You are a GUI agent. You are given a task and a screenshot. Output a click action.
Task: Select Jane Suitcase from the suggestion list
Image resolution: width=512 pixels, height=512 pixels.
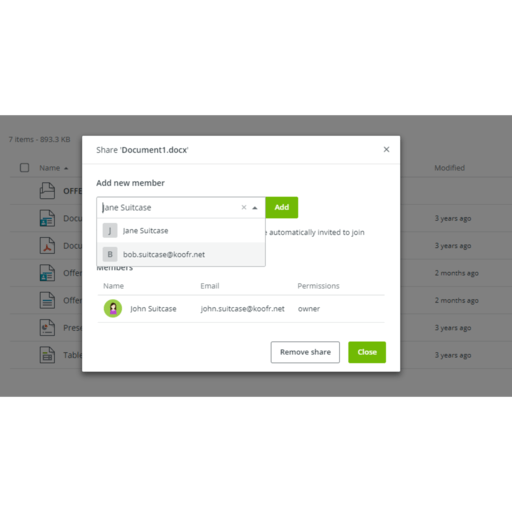(181, 231)
